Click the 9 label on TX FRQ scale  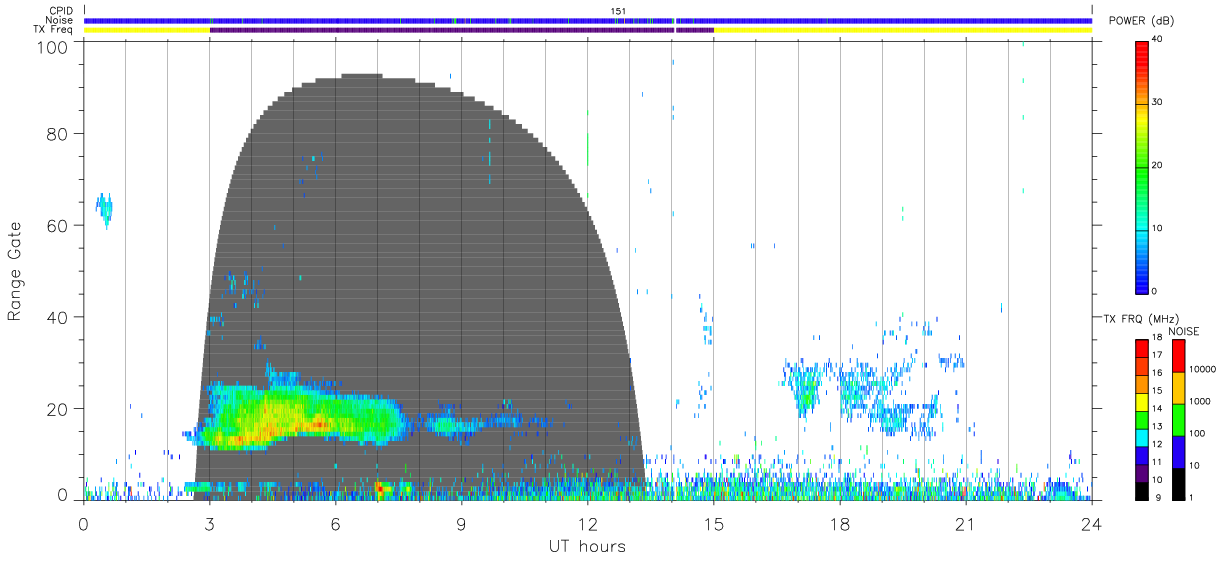(x=1156, y=496)
